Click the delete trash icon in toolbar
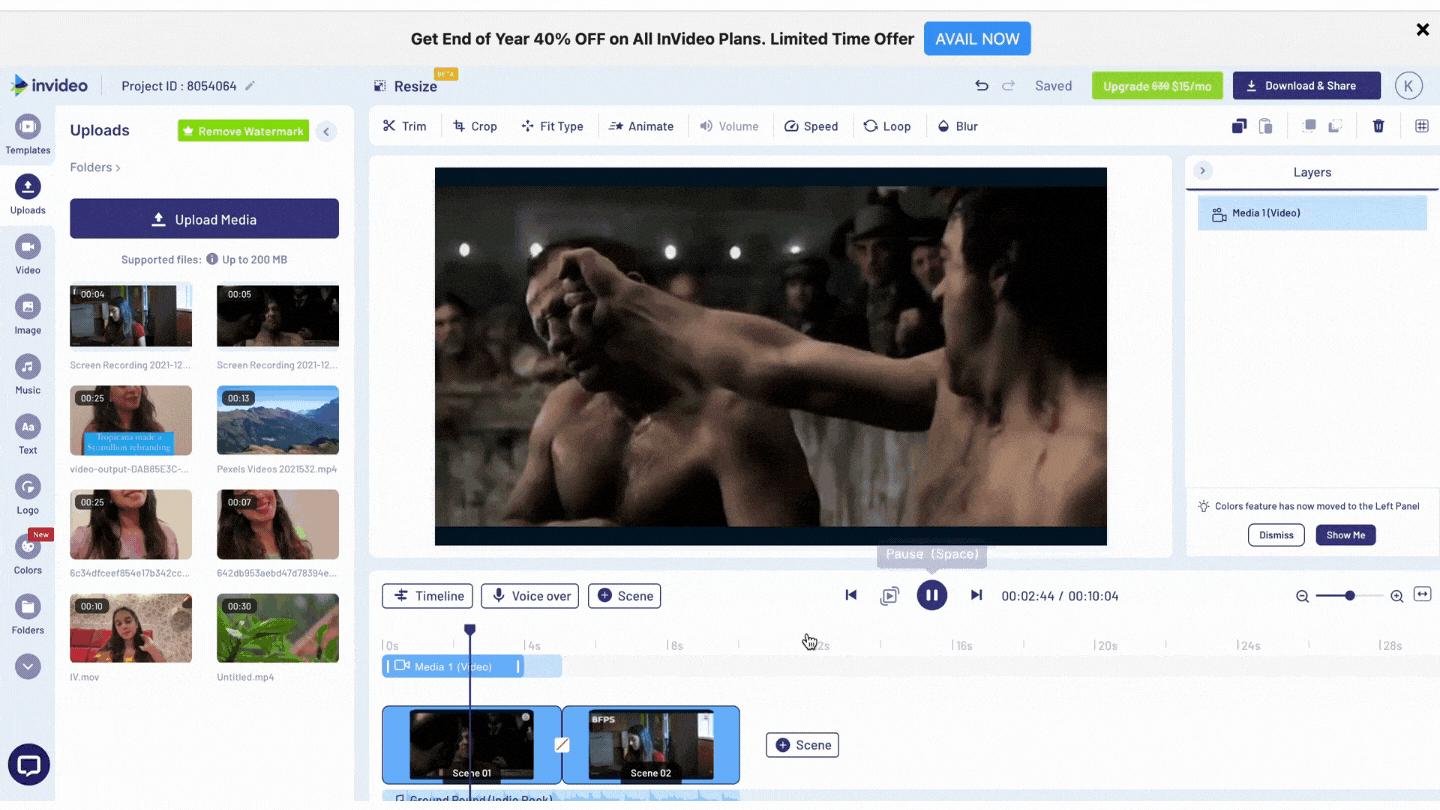 [x=1378, y=126]
